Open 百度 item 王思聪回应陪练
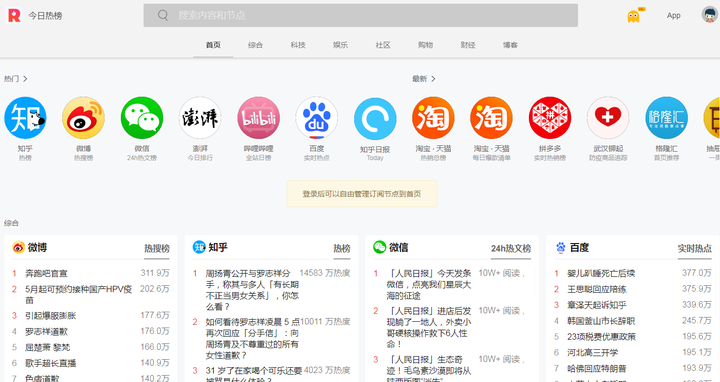The height and width of the screenshot is (382, 720). coord(597,289)
